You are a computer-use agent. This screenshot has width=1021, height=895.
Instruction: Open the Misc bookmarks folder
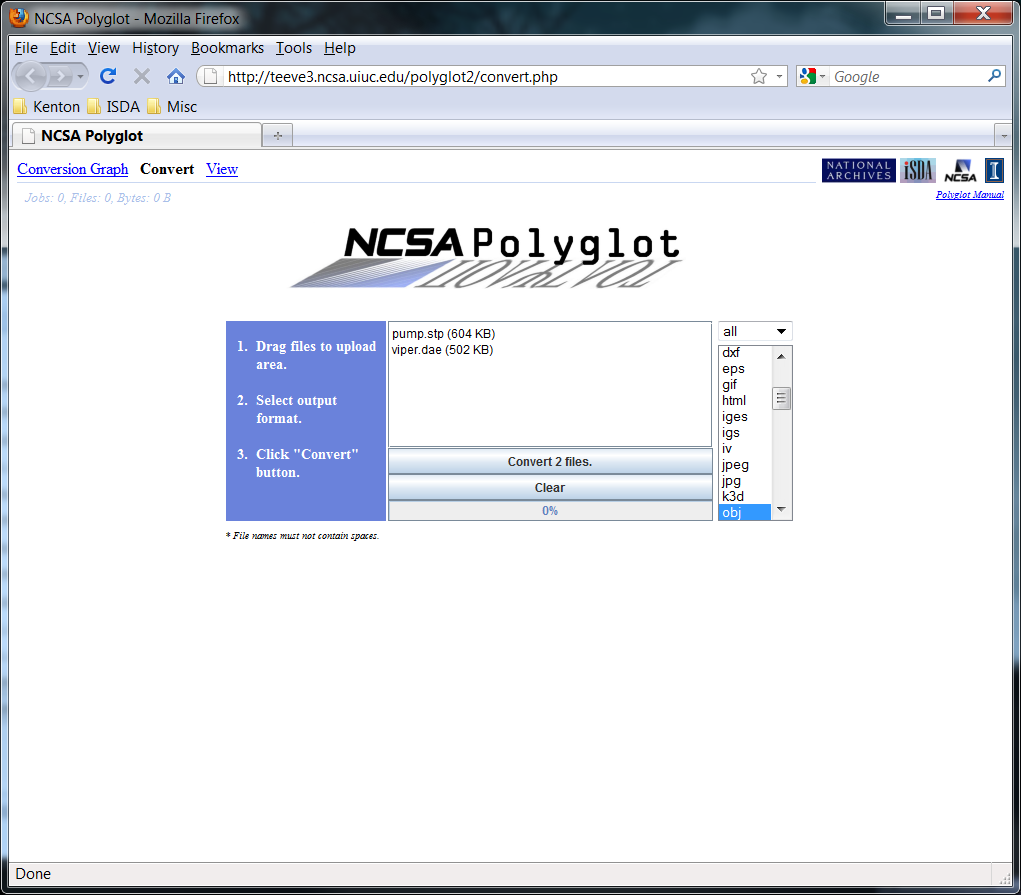pos(172,106)
